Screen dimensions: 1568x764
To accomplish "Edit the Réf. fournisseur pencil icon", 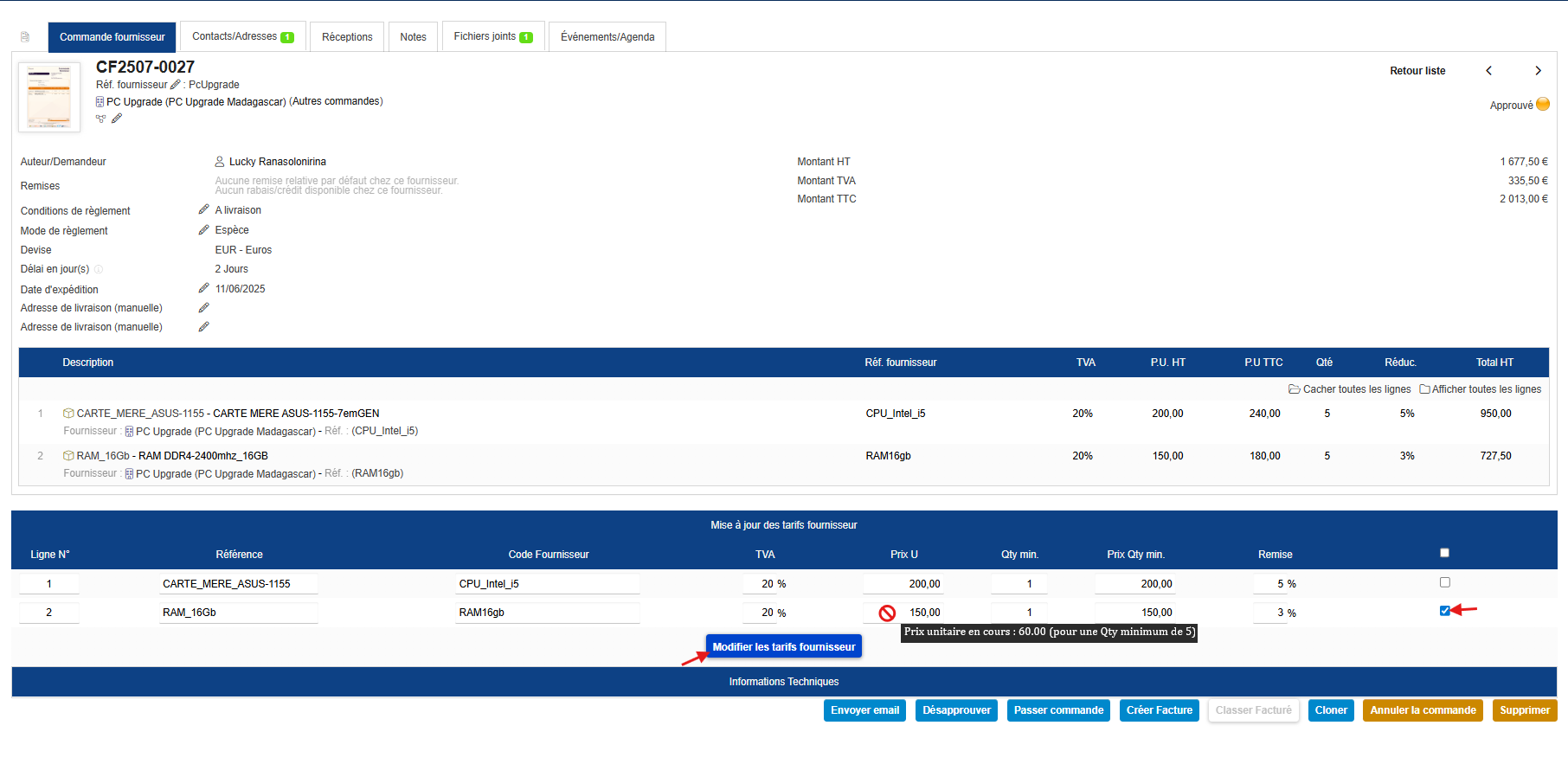I will (176, 85).
